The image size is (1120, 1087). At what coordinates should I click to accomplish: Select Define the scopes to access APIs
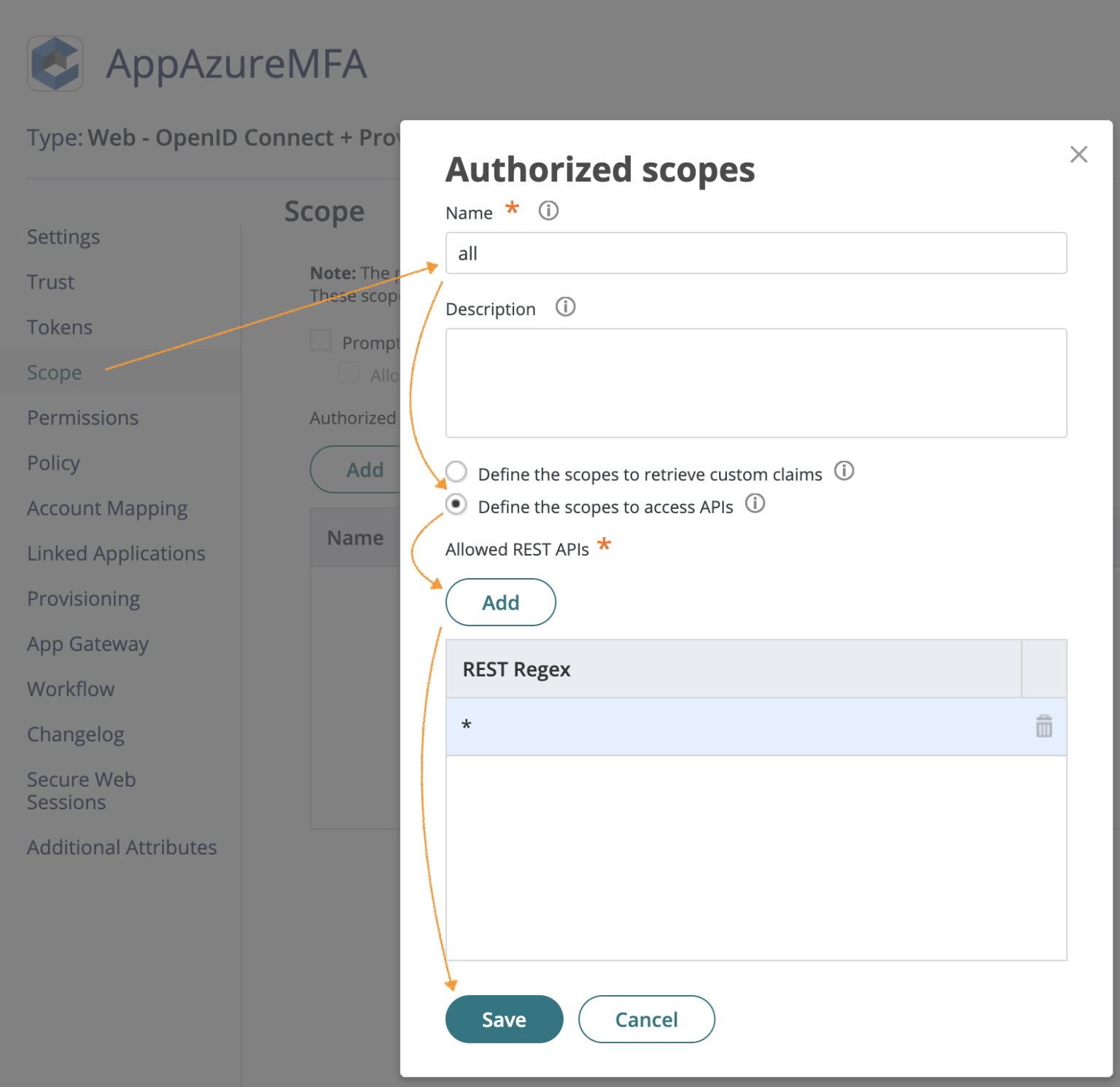point(456,504)
